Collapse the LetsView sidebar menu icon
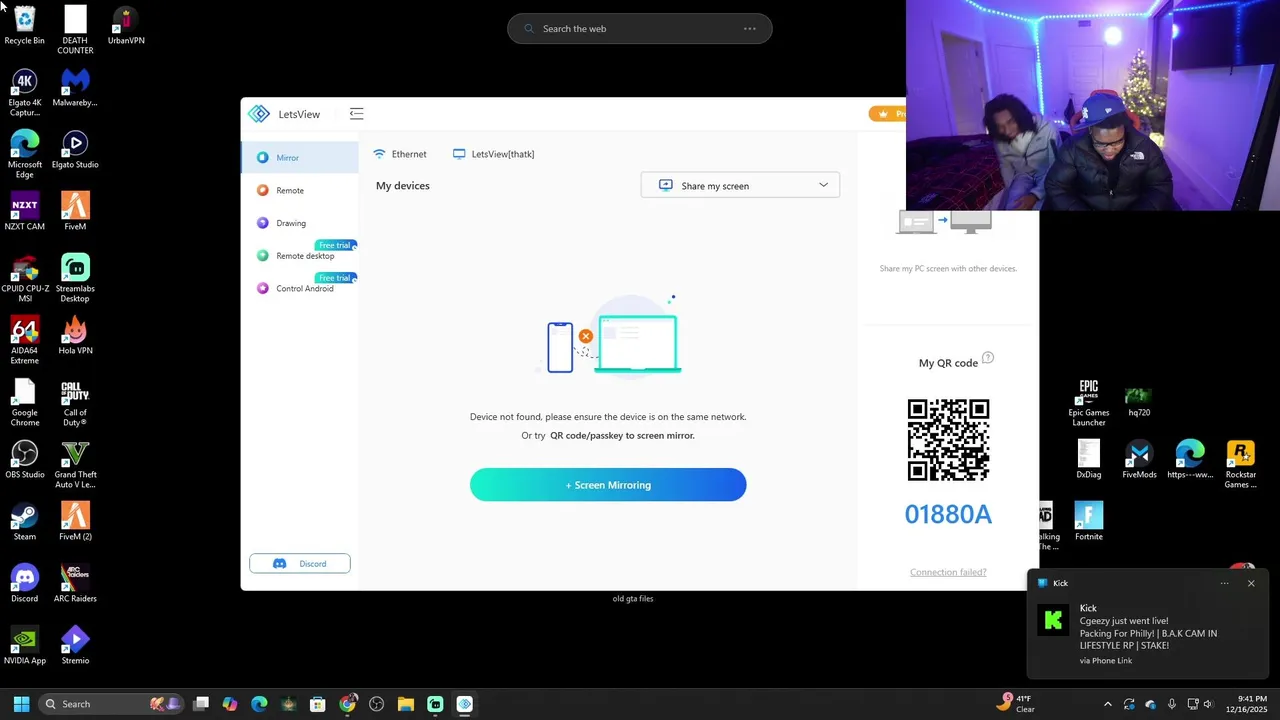1280x720 pixels. click(x=356, y=114)
